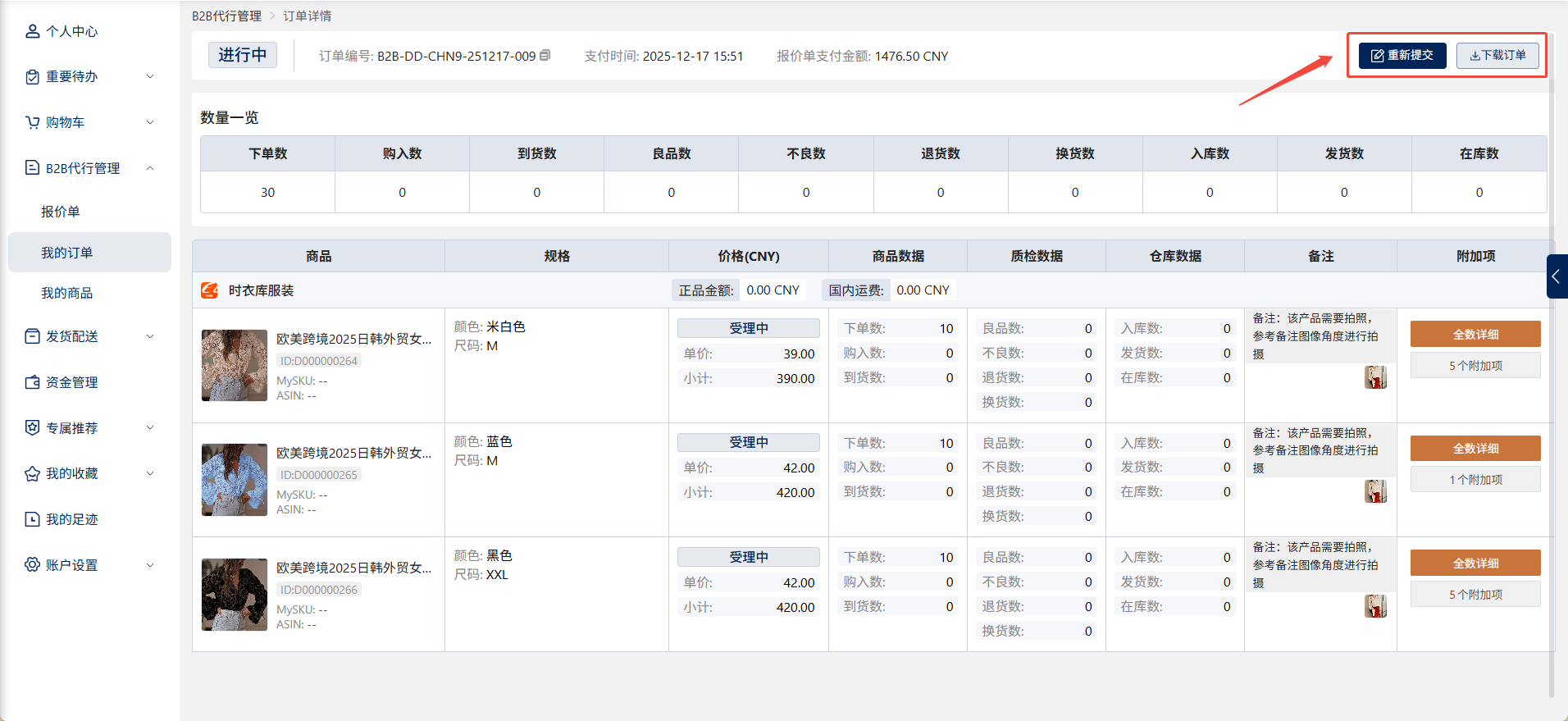
Task: Collapse the B2B代行管理 menu chevron
Action: click(150, 168)
